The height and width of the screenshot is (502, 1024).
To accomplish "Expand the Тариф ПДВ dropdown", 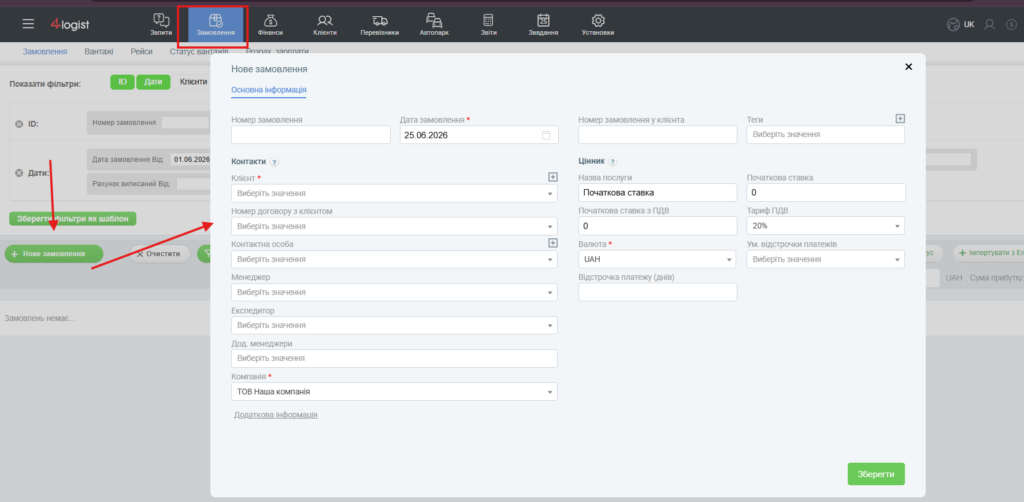I will pos(897,226).
